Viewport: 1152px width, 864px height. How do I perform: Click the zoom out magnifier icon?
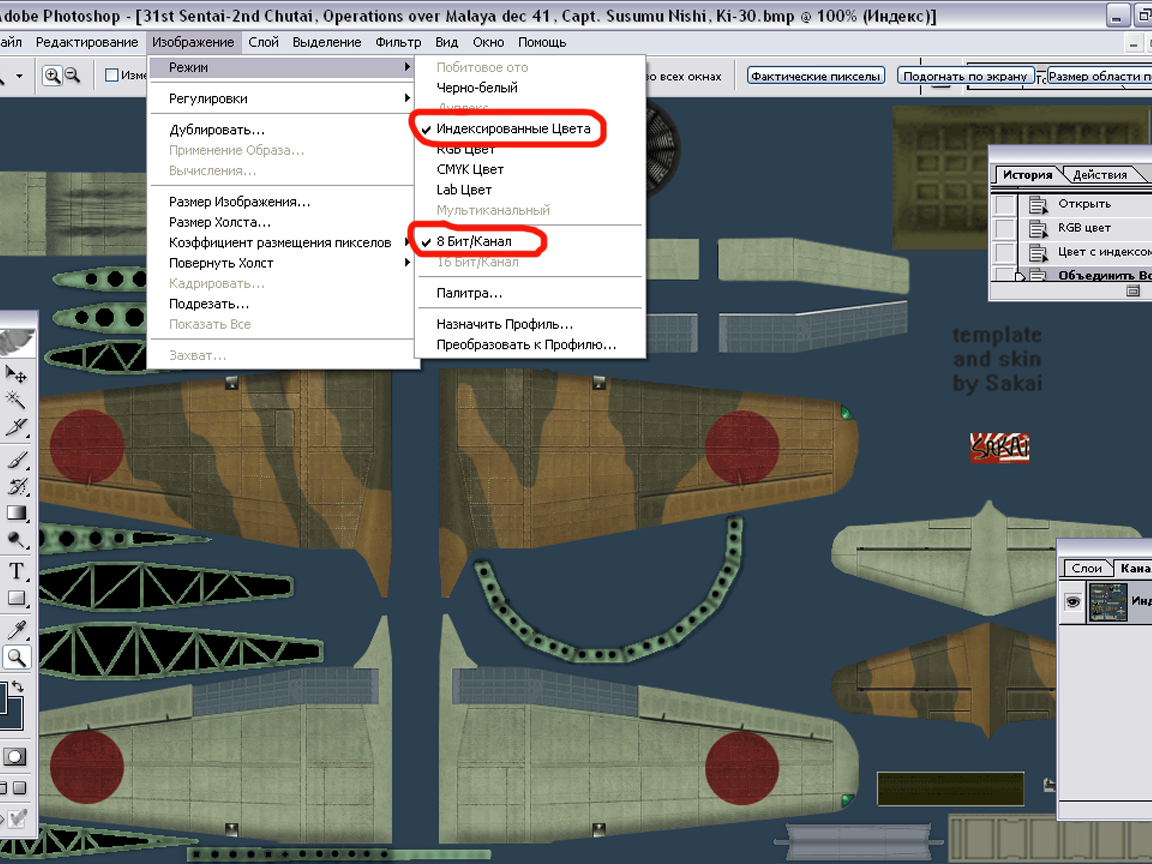click(72, 76)
